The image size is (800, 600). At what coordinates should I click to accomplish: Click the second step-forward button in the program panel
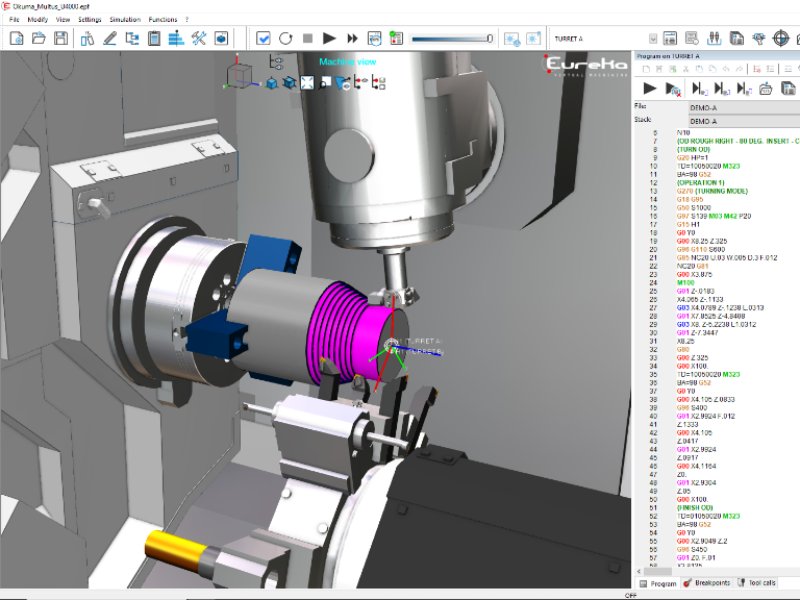tap(721, 89)
